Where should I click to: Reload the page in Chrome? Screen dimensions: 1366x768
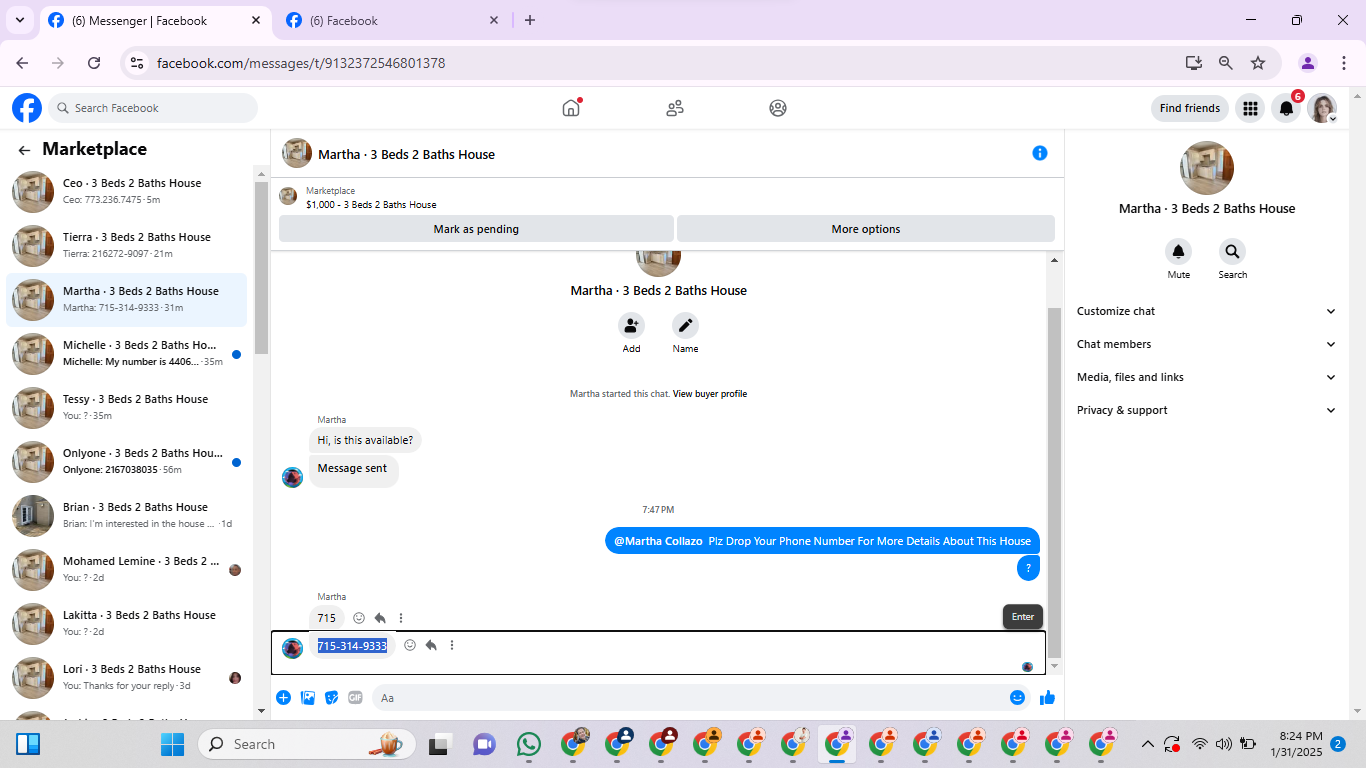pyautogui.click(x=94, y=63)
